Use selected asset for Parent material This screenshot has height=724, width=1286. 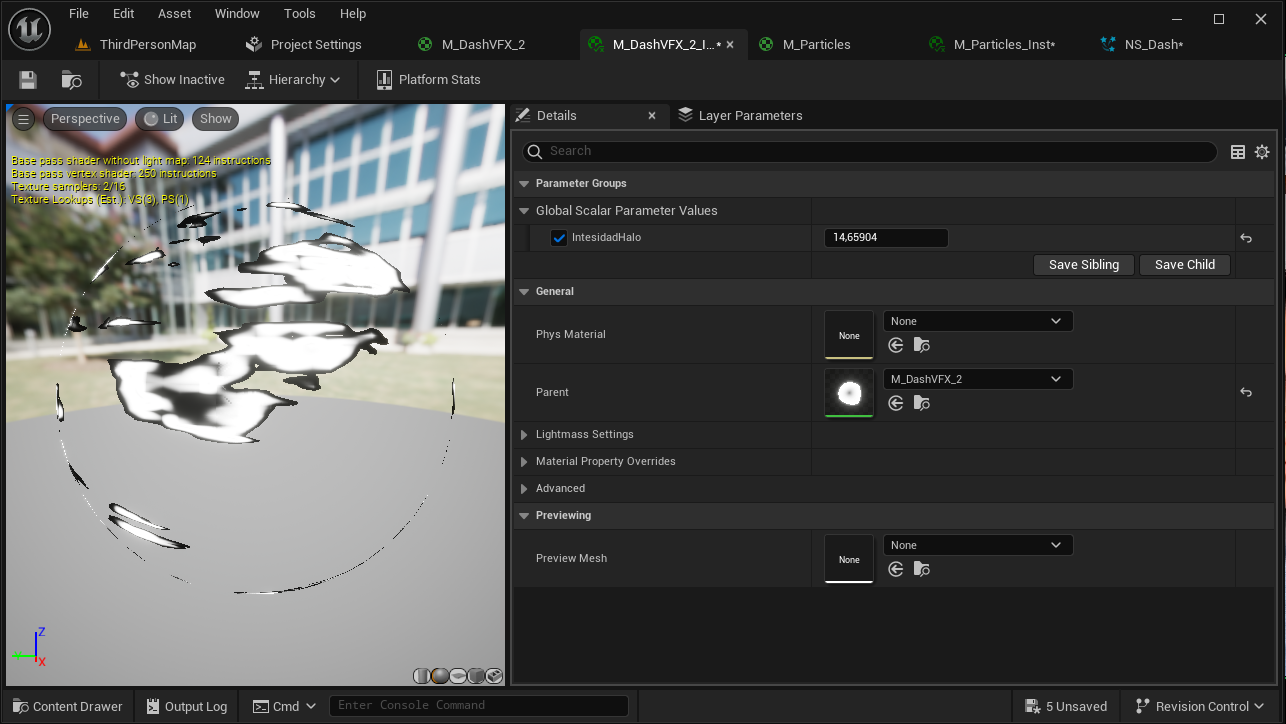896,403
